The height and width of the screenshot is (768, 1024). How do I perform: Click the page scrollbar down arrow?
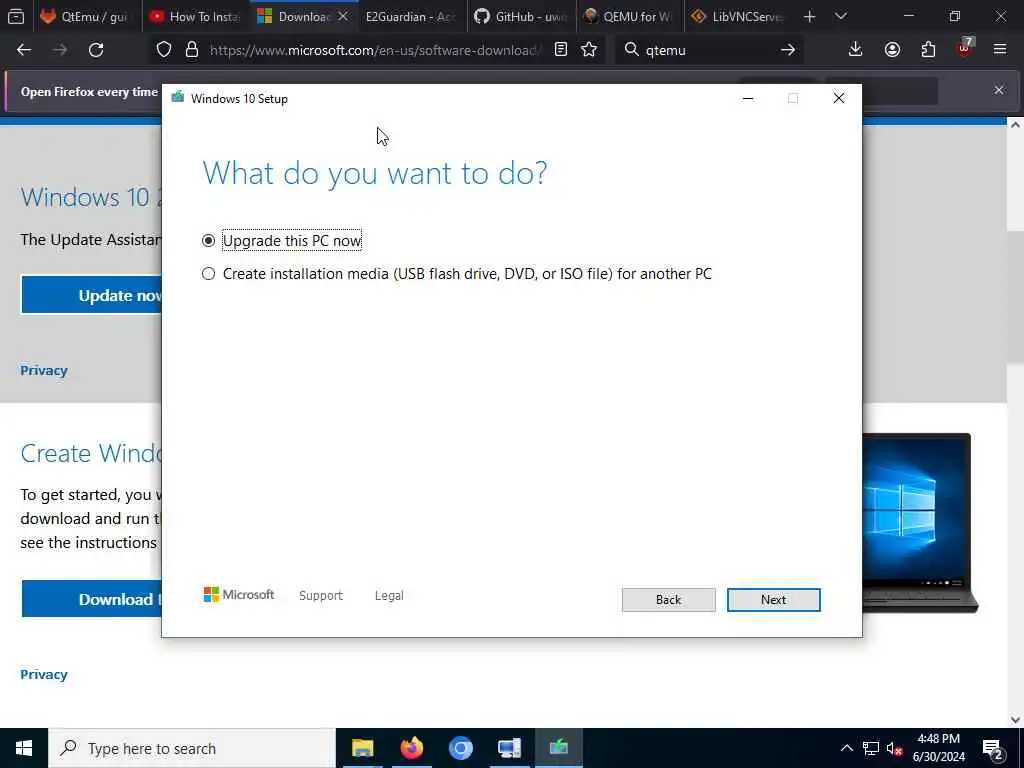coord(1015,720)
